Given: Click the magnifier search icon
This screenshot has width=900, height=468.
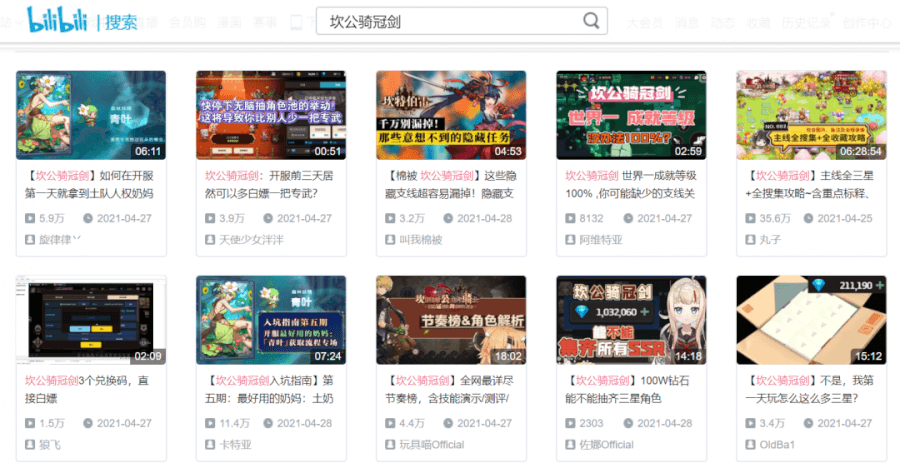Looking at the screenshot, I should [592, 21].
